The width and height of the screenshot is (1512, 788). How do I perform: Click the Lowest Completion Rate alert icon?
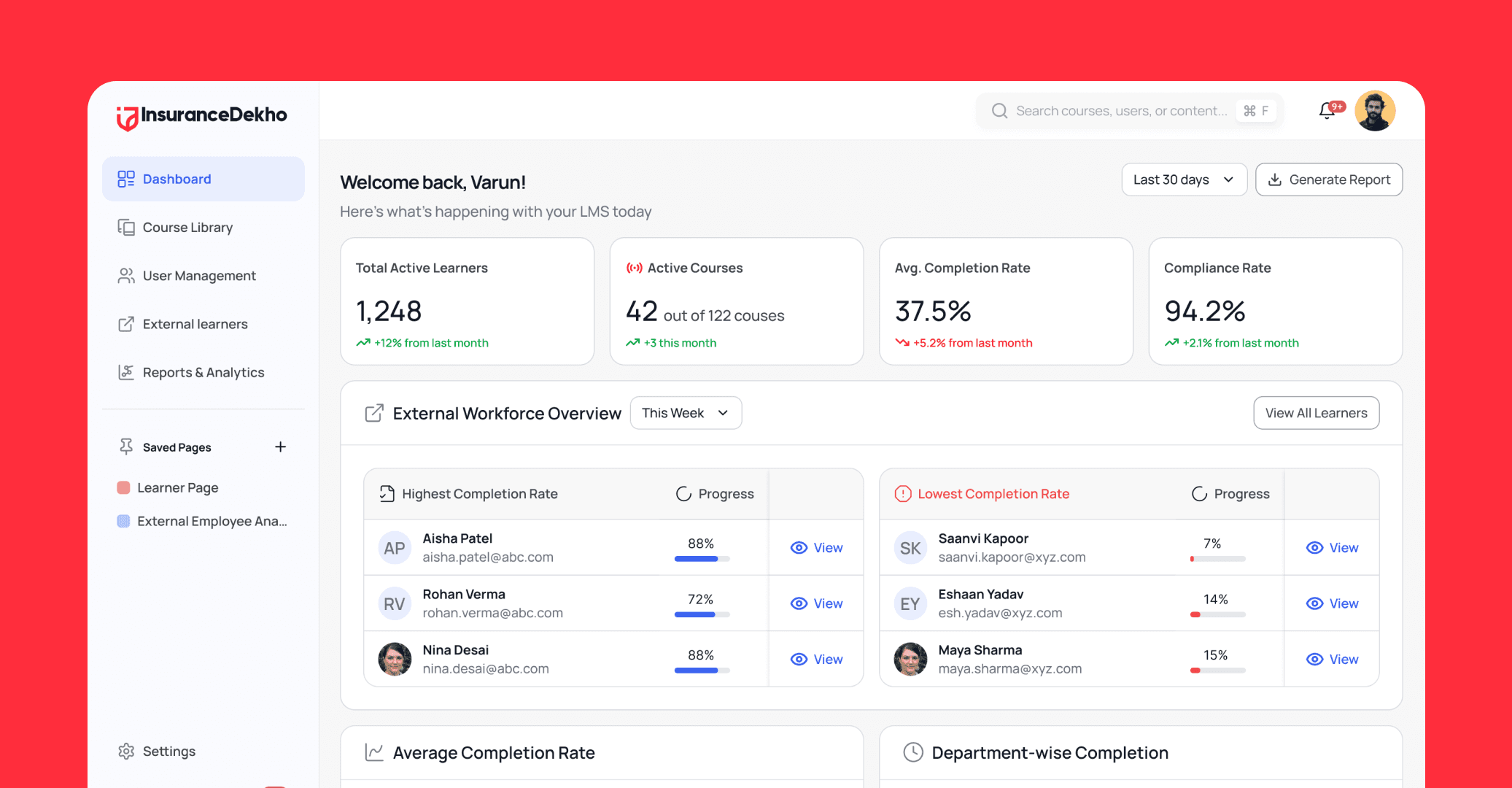[903, 494]
